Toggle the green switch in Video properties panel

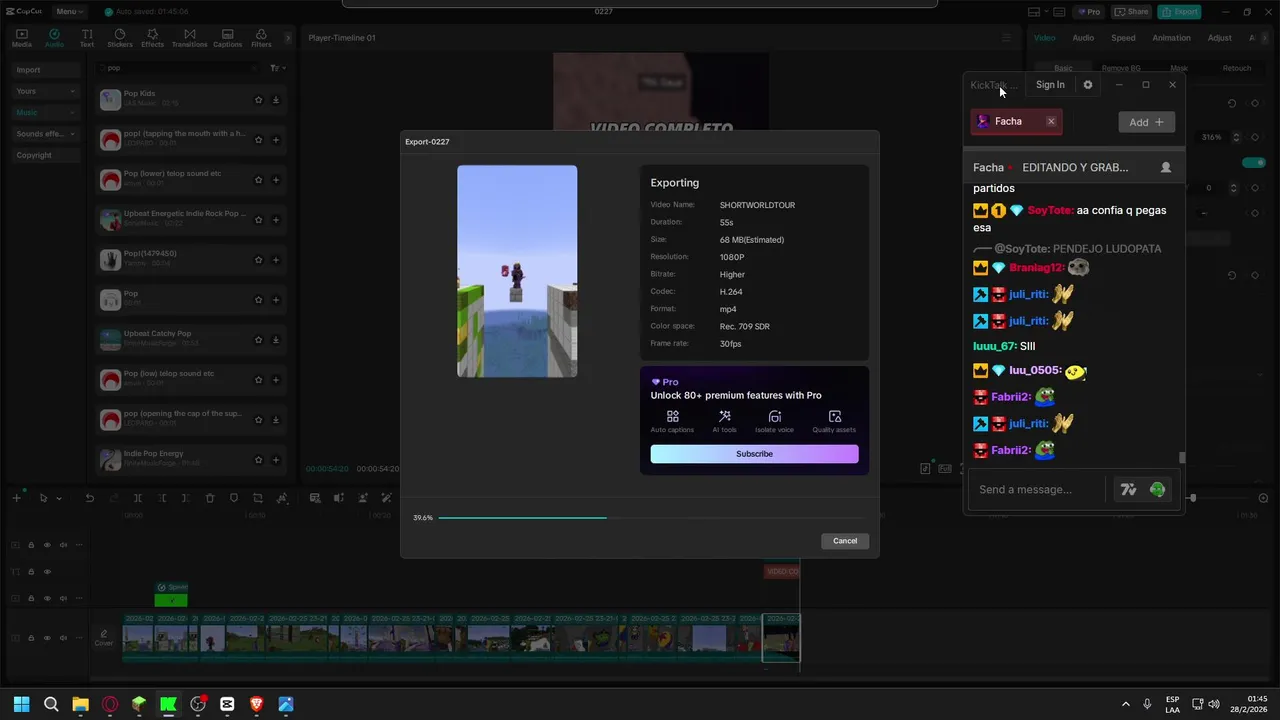coord(1253,162)
